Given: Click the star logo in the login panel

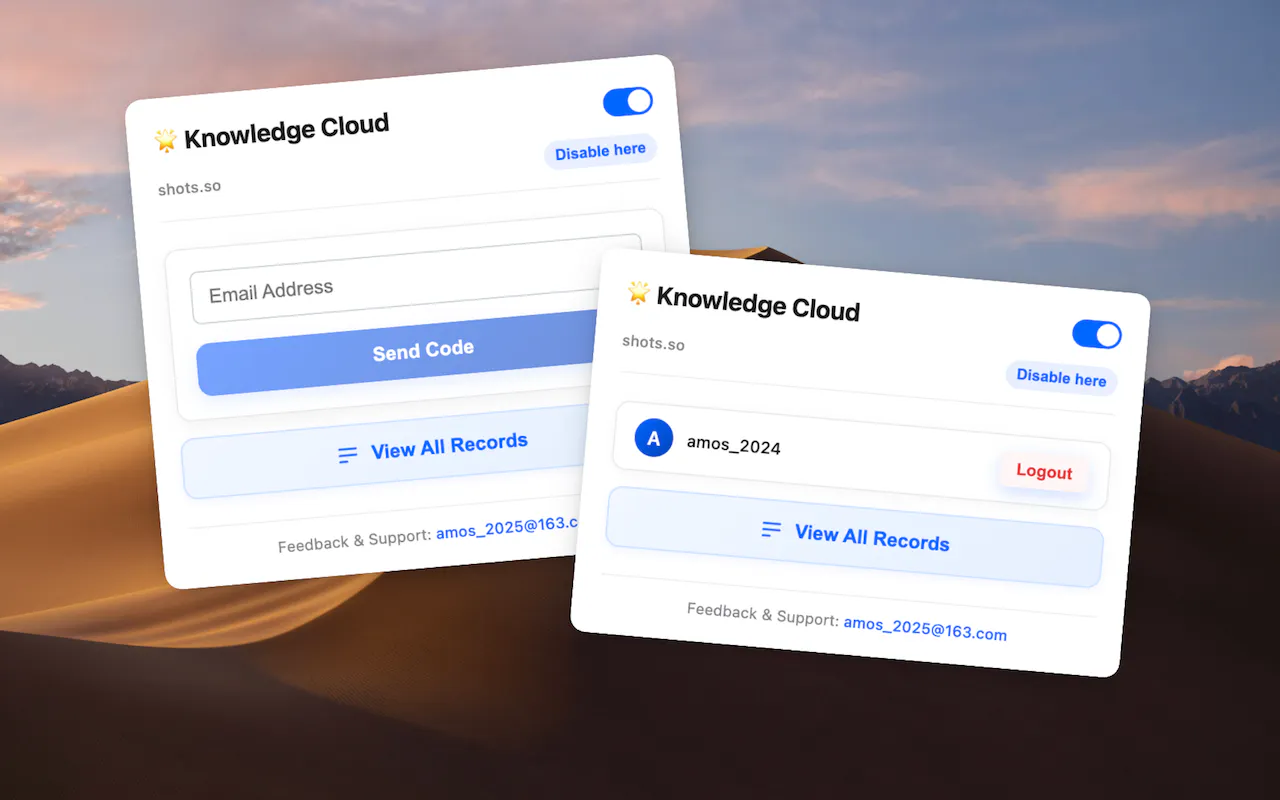Looking at the screenshot, I should click(x=166, y=140).
